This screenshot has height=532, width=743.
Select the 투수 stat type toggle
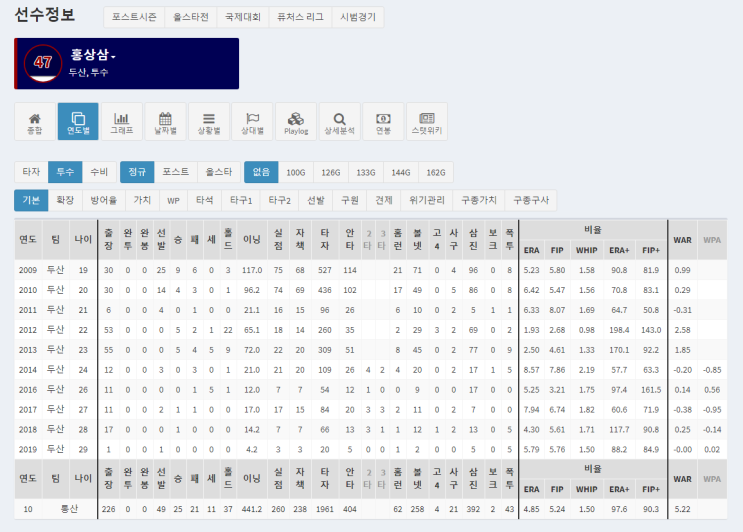[x=65, y=172]
